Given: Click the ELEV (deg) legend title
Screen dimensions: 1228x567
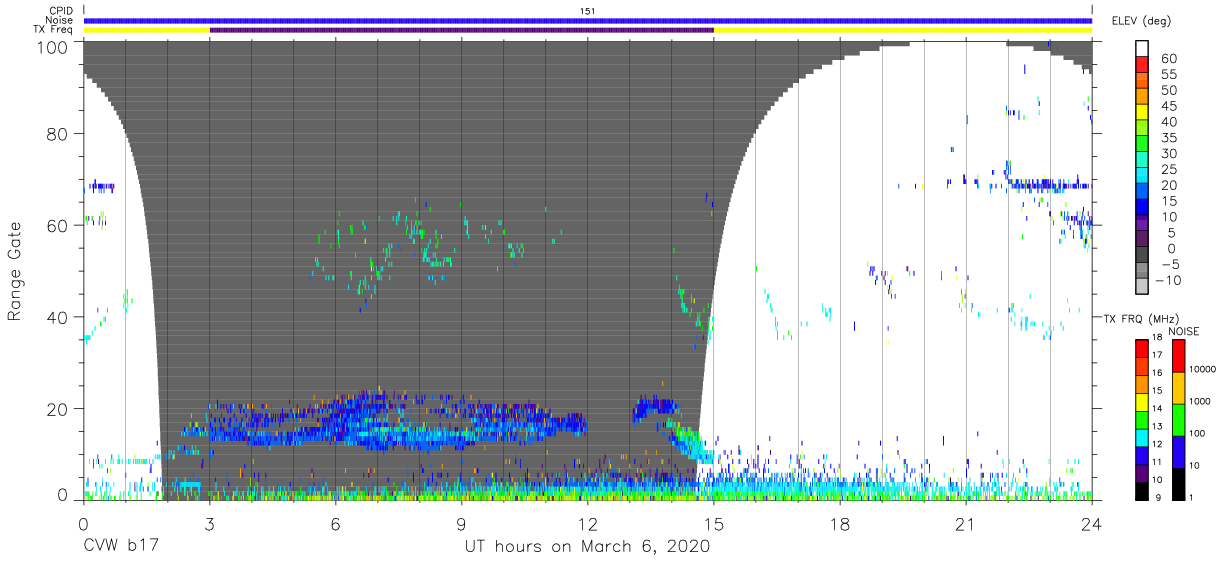Looking at the screenshot, I should (1141, 20).
